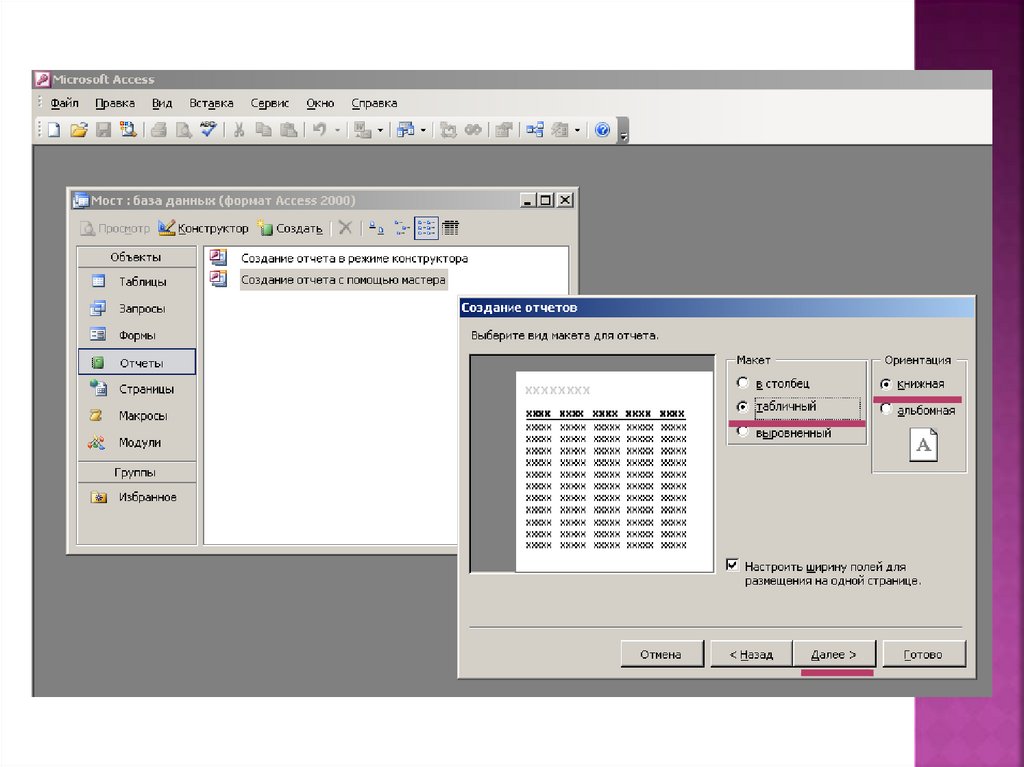Open the "Сервис" menu
This screenshot has height=767, width=1024.
click(x=269, y=103)
